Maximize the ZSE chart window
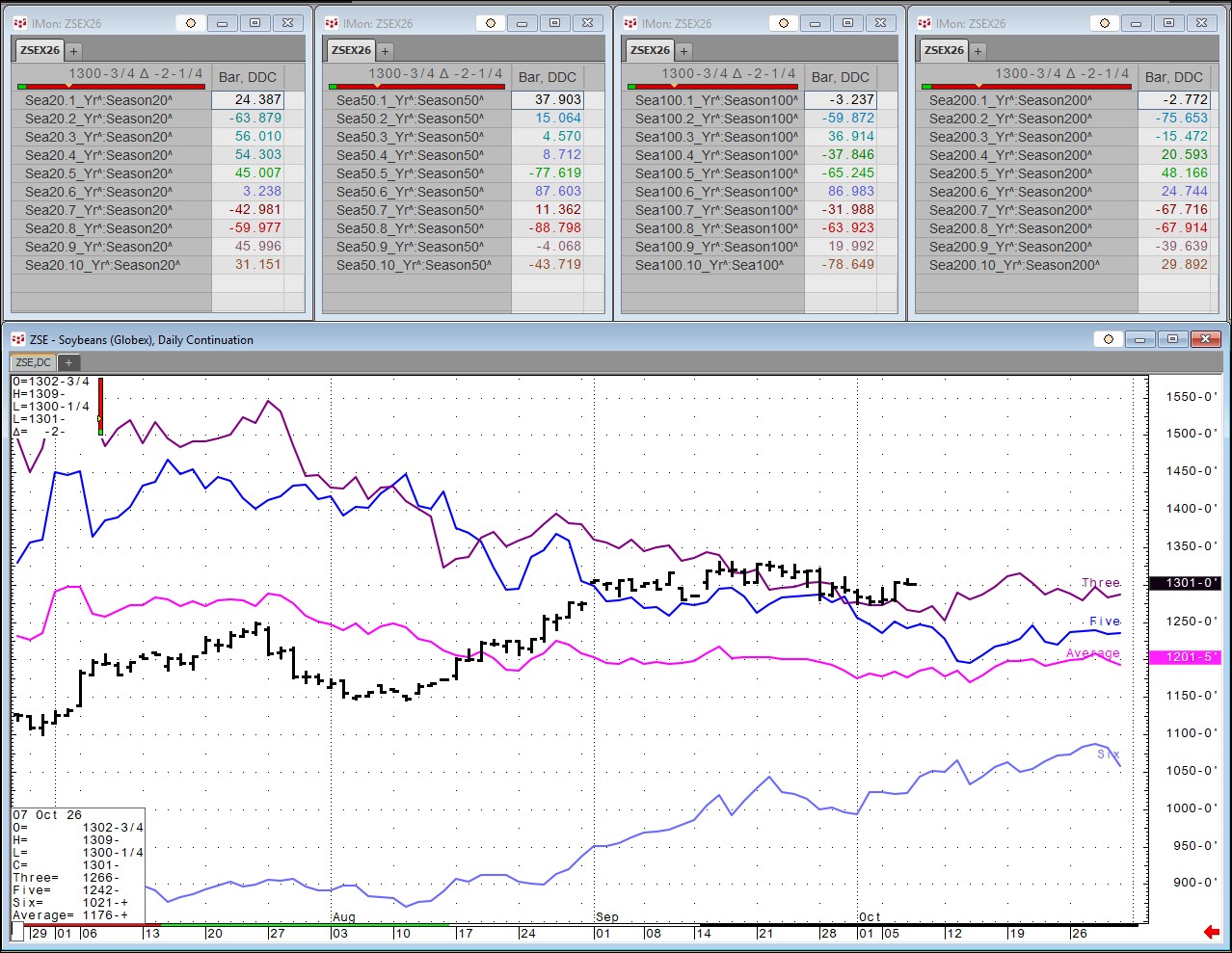The width and height of the screenshot is (1232, 953). 1171,339
